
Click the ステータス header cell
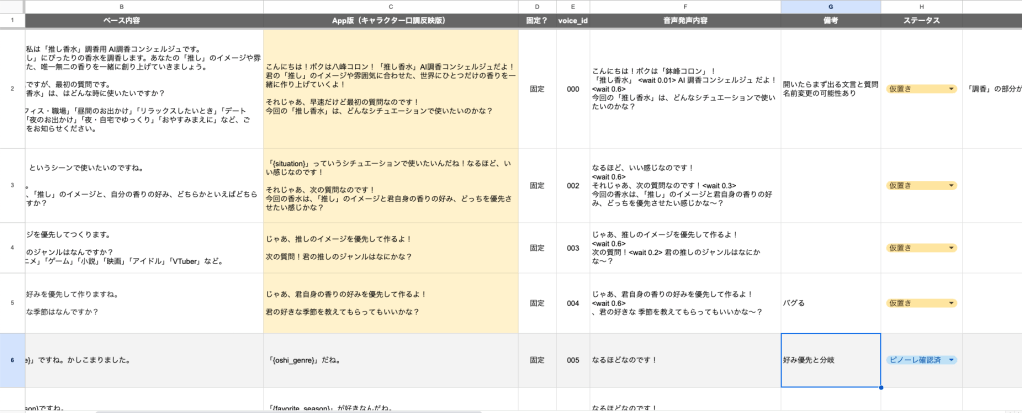921,19
